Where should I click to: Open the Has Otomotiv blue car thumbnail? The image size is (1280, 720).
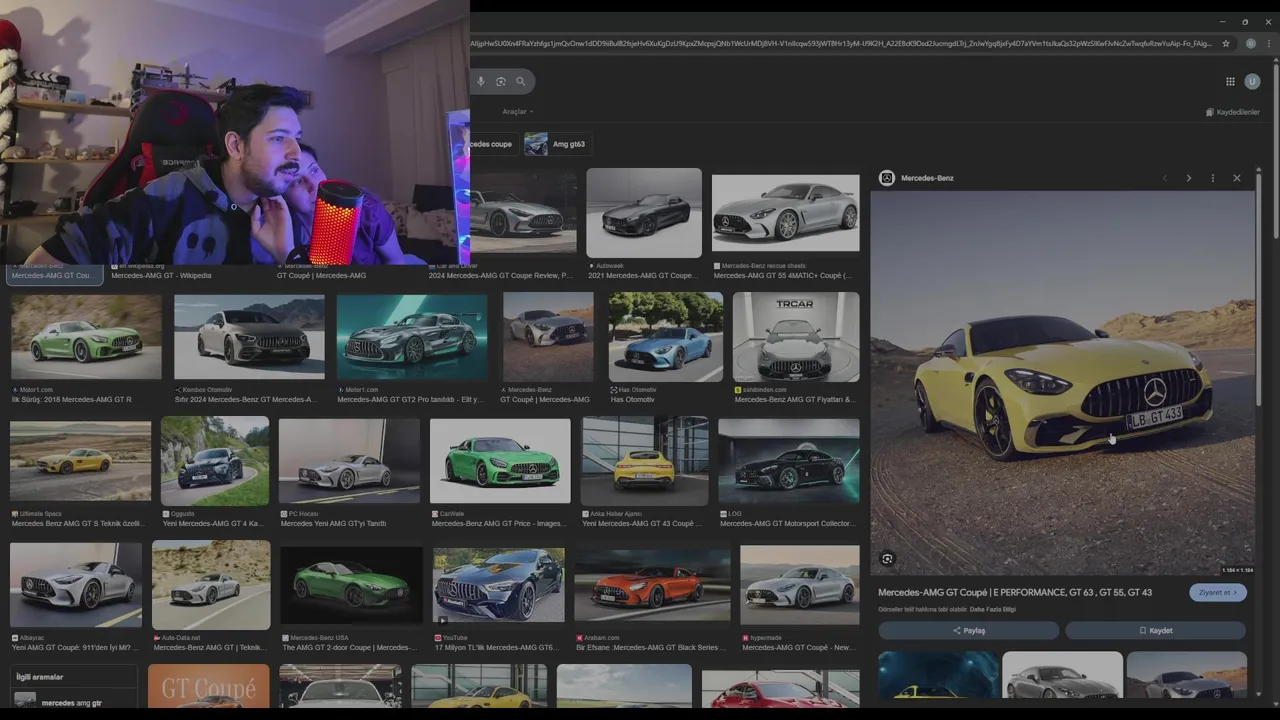(x=666, y=337)
